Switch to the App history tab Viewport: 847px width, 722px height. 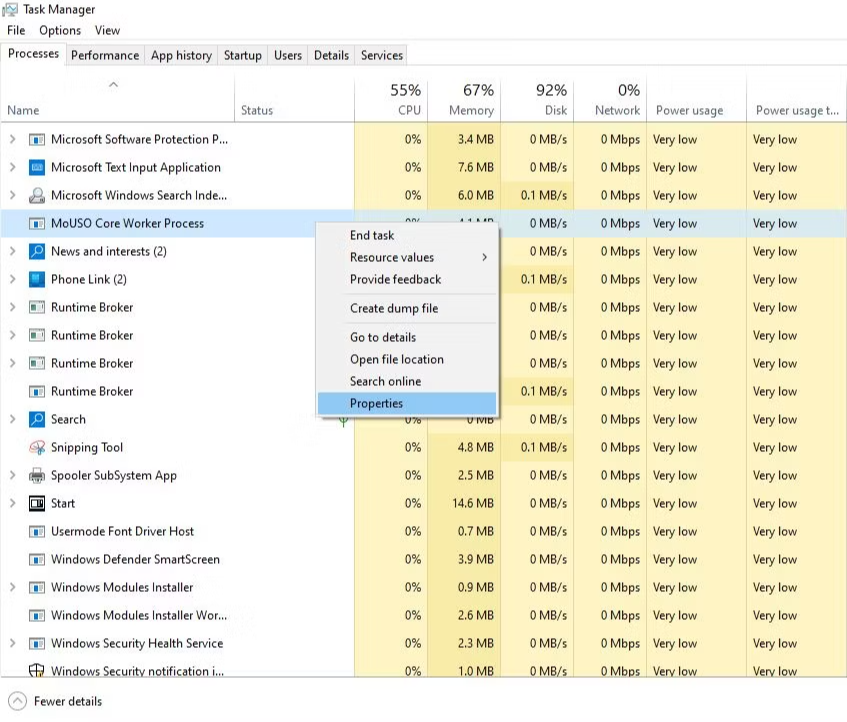click(x=181, y=55)
